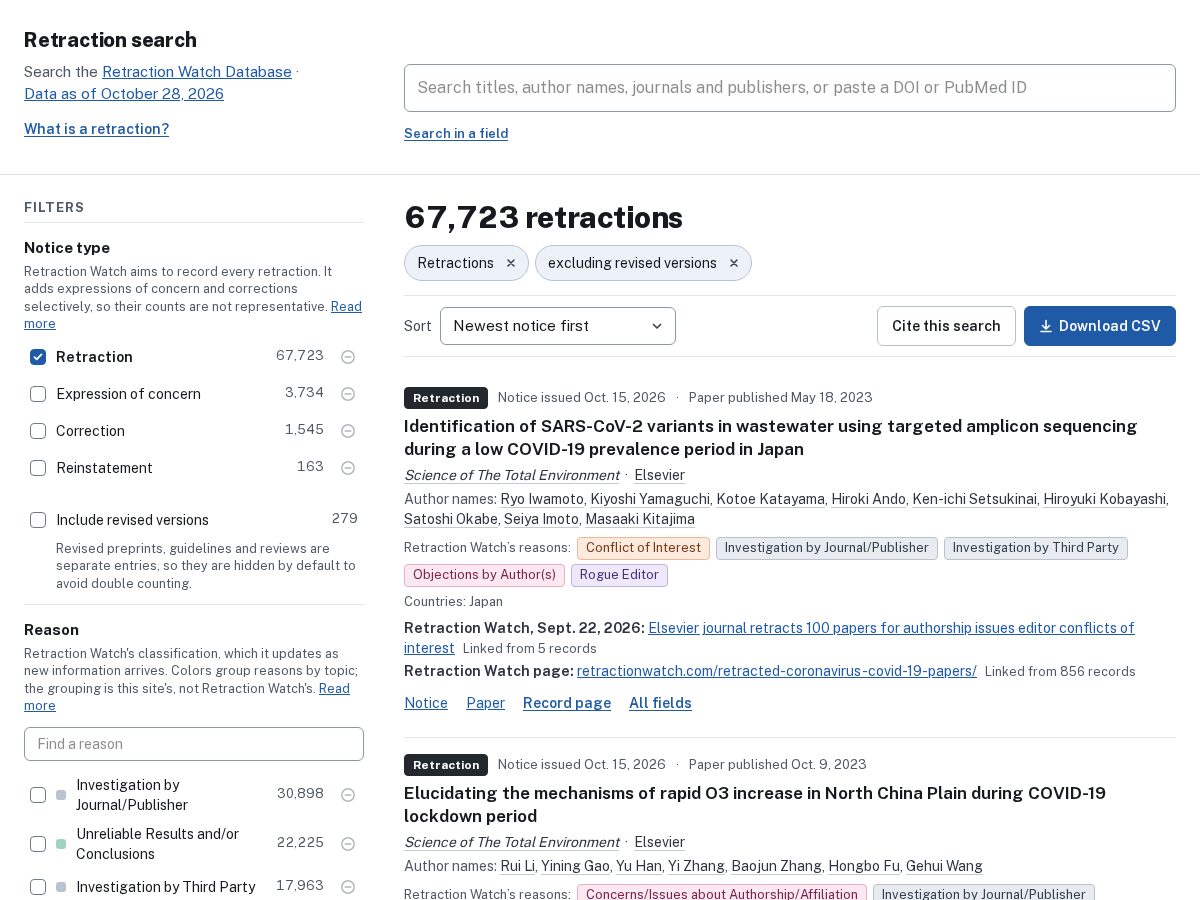Select author Hongbo Fu
This screenshot has width=1200, height=900.
click(x=864, y=866)
